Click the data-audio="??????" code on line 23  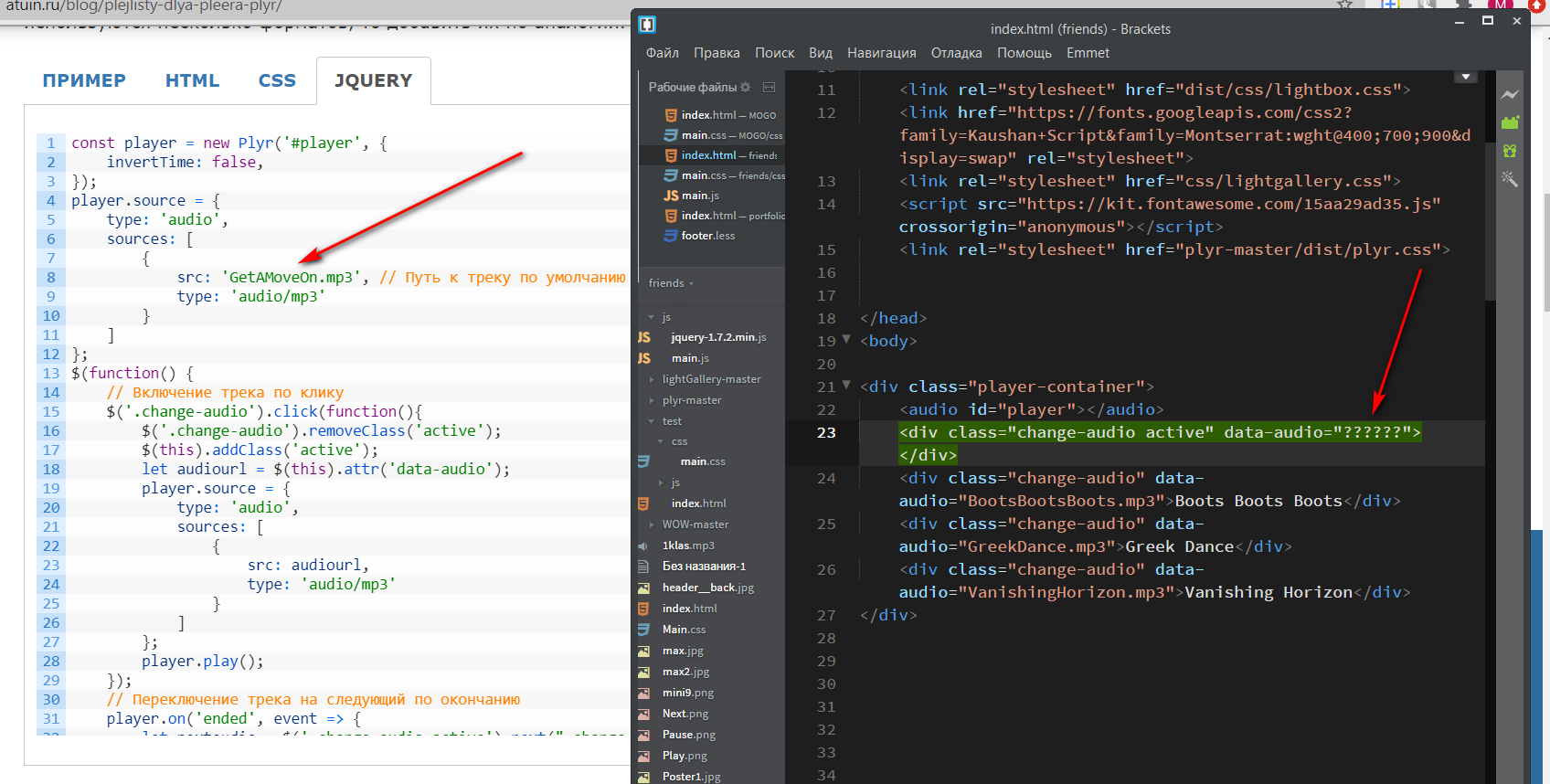pos(1318,432)
